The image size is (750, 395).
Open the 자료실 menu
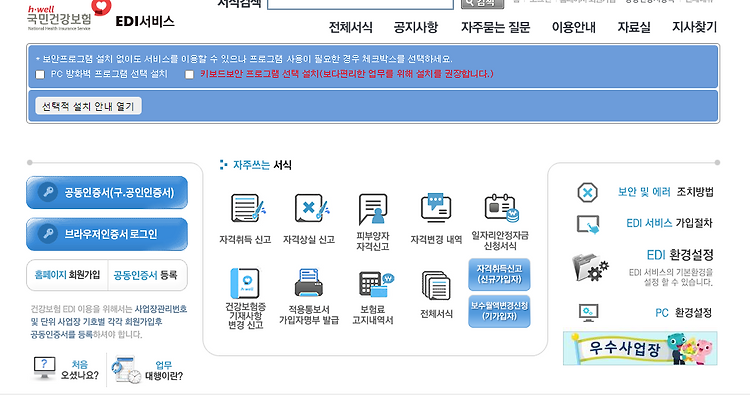pyautogui.click(x=634, y=27)
